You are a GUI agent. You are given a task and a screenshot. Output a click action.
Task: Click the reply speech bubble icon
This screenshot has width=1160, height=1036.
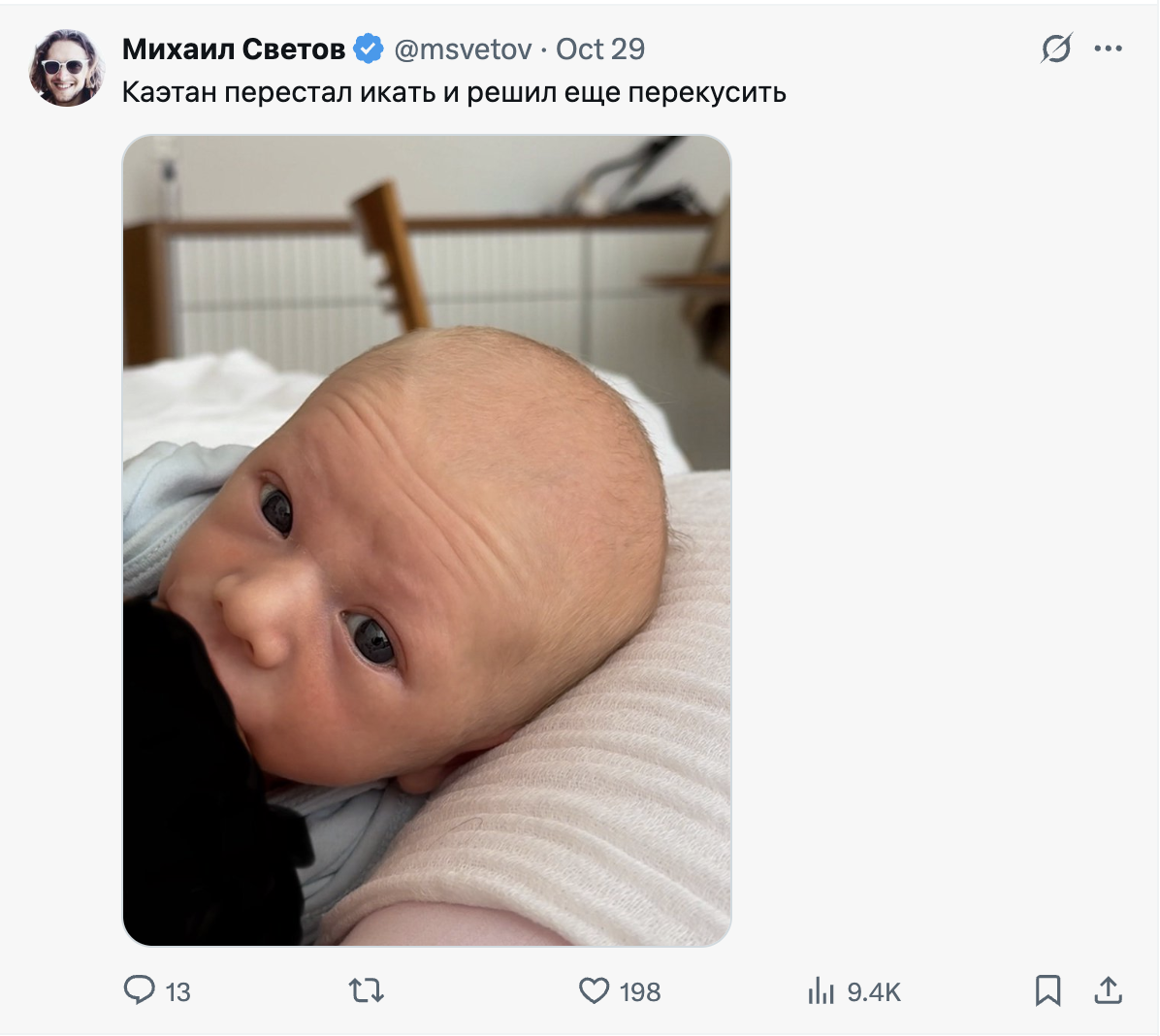coord(140,990)
